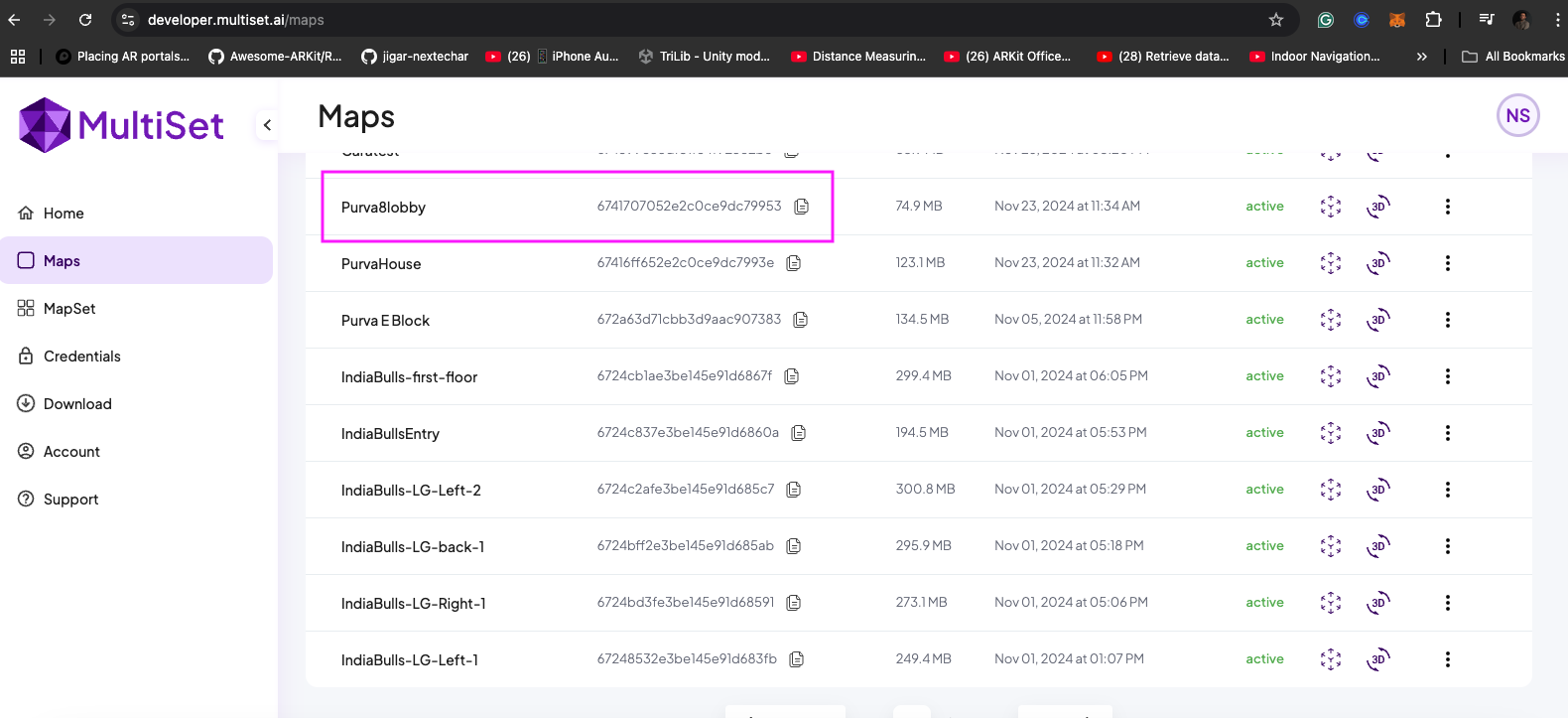Bookmark this page with the star icon
This screenshot has height=718, width=1568.
1276,20
